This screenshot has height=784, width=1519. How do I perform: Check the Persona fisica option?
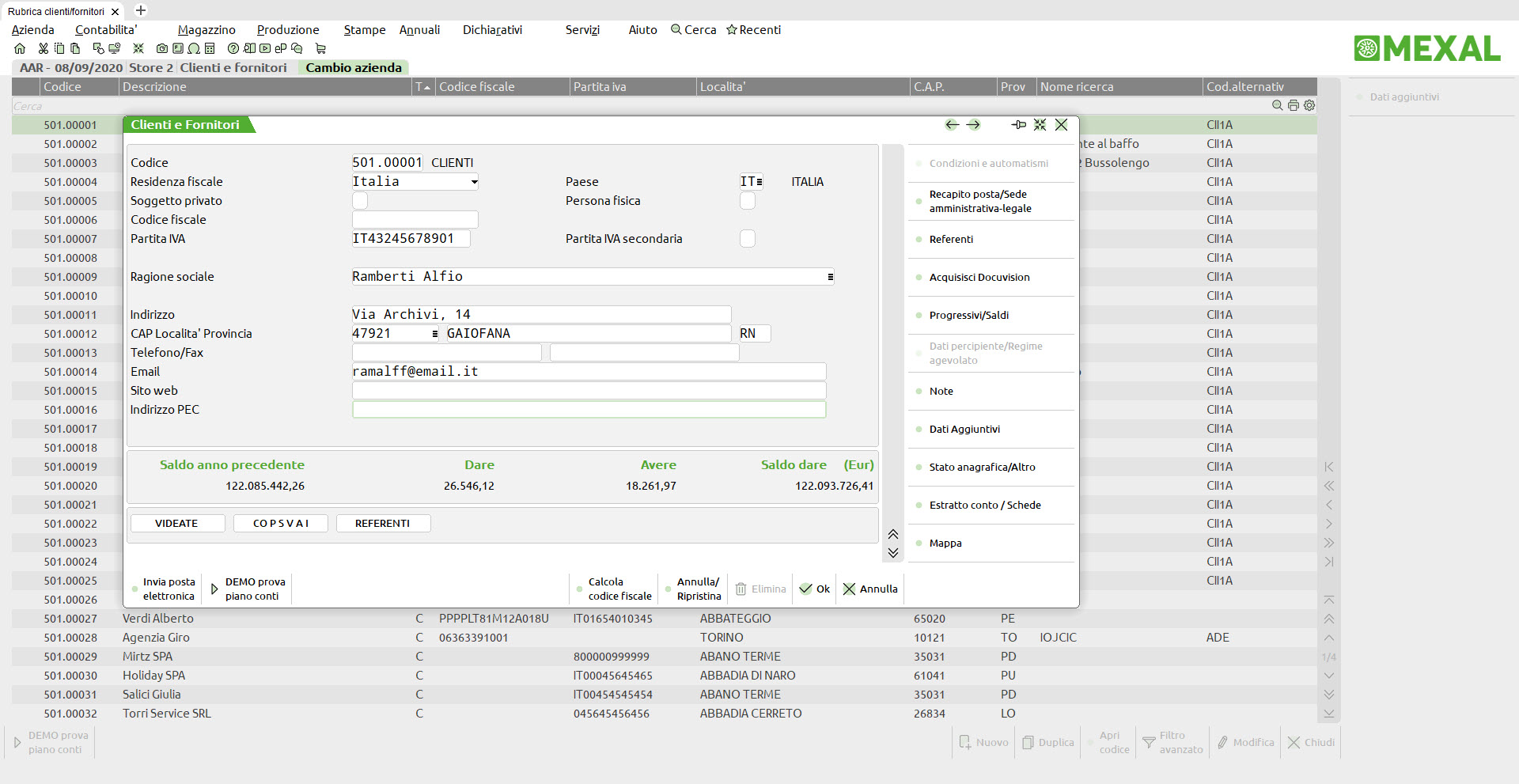(x=747, y=200)
